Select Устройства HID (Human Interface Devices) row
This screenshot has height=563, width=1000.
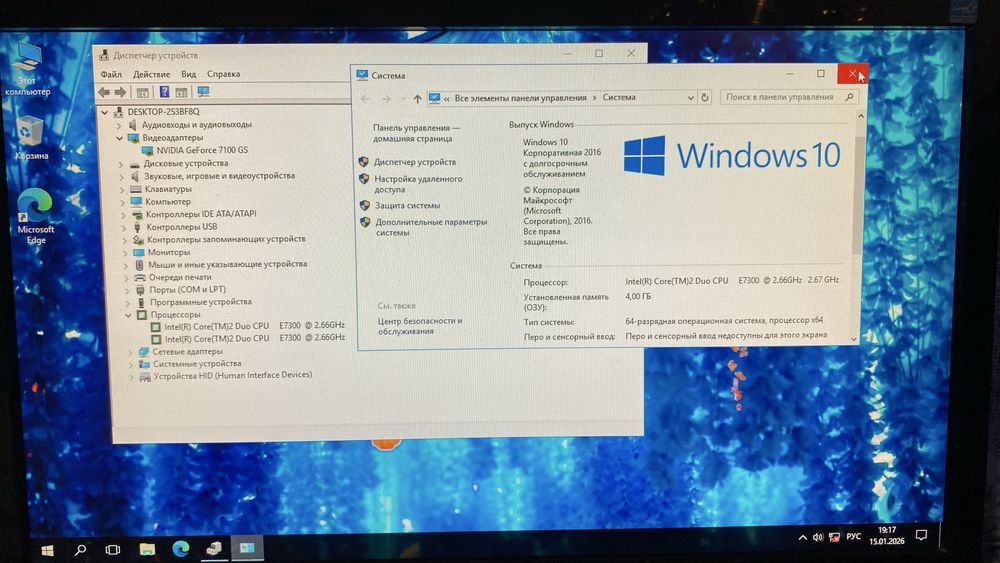232,376
